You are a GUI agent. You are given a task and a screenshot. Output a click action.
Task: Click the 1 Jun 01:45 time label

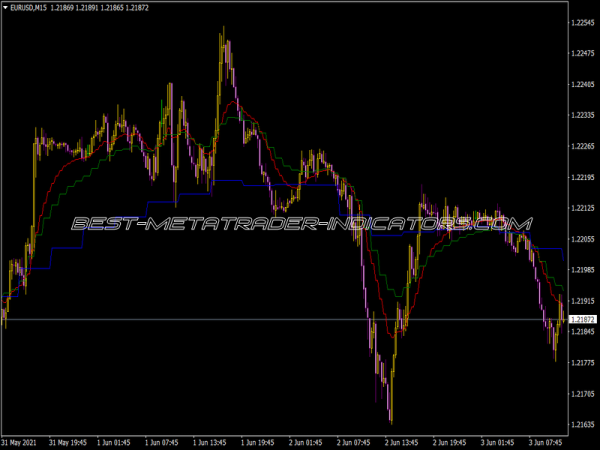tap(114, 443)
